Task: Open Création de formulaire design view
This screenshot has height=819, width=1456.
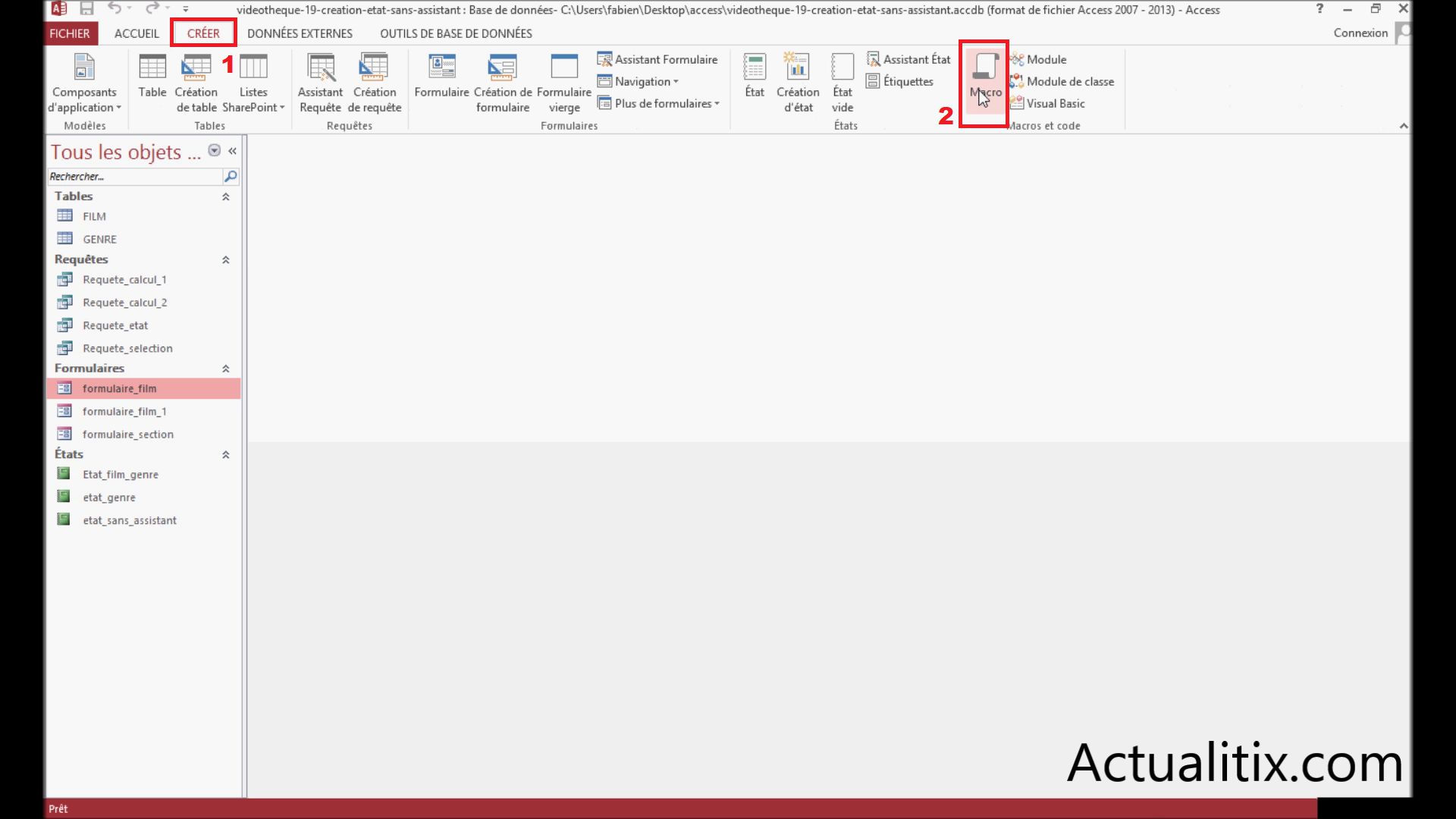Action: [x=503, y=83]
